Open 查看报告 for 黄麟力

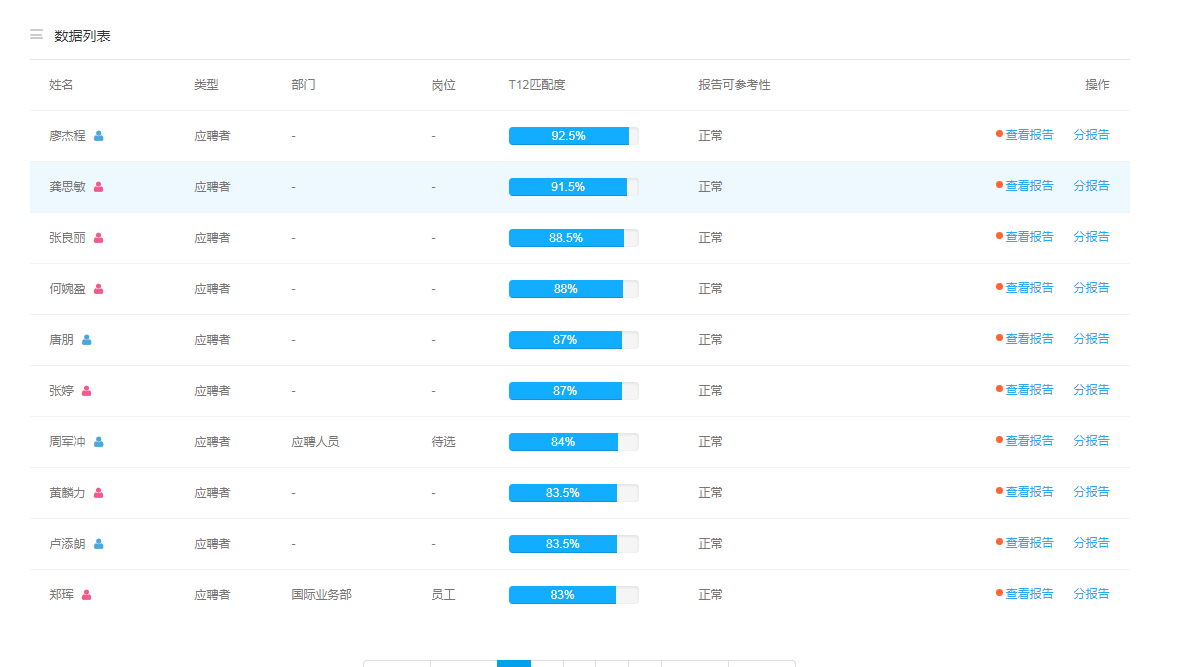(x=1029, y=492)
